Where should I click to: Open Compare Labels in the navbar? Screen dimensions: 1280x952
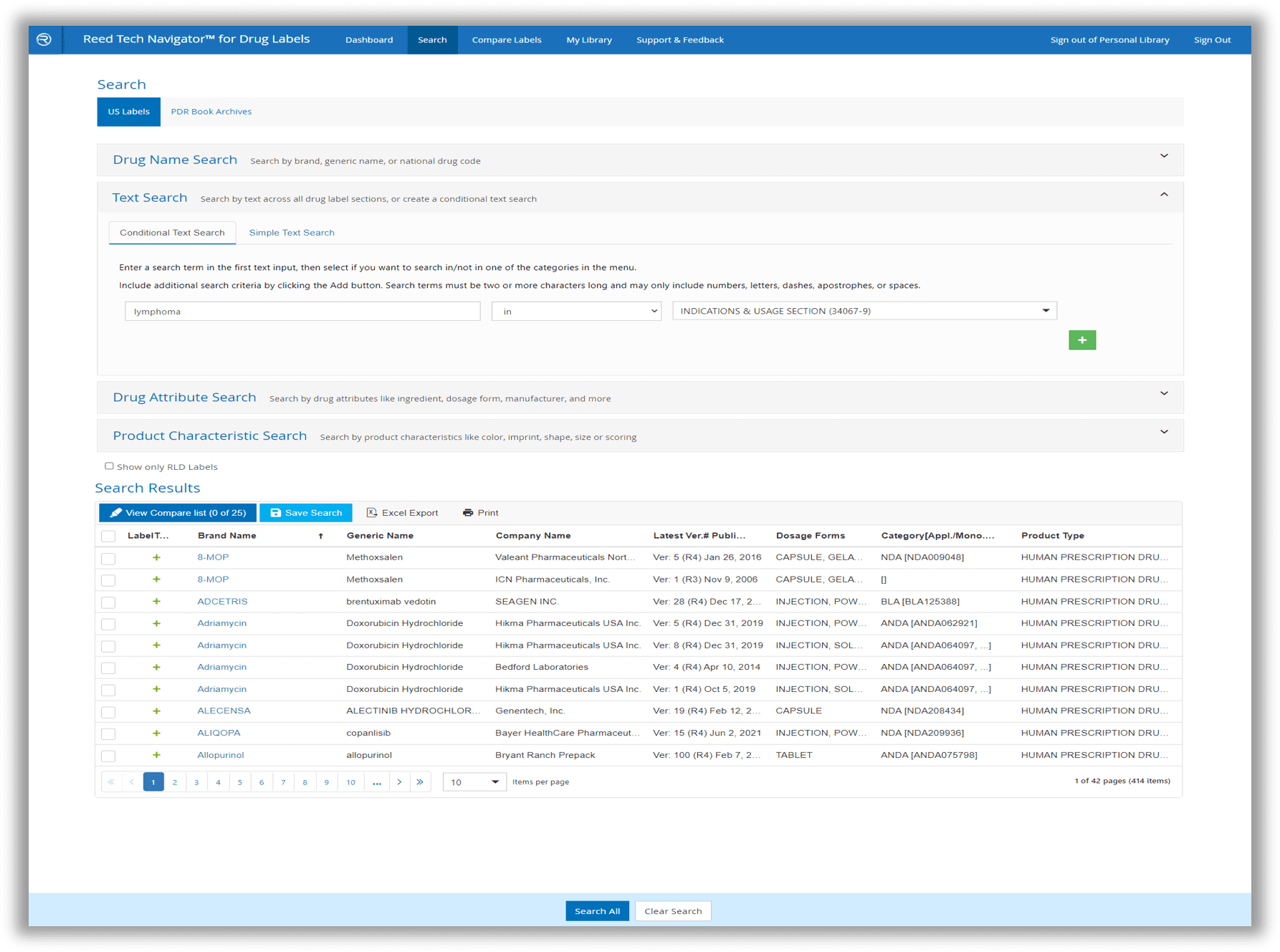(x=507, y=39)
